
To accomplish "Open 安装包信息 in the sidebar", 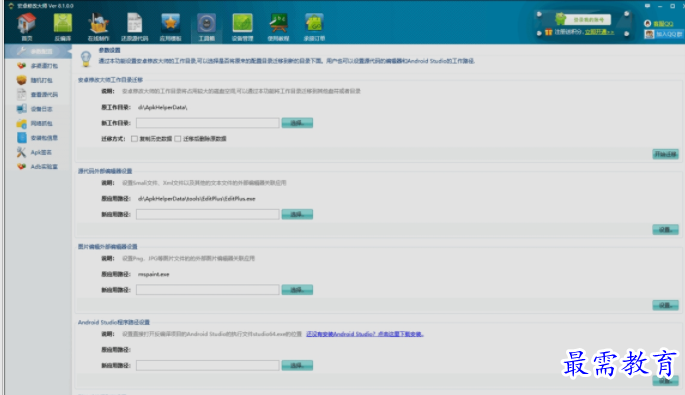I will 38,138.
